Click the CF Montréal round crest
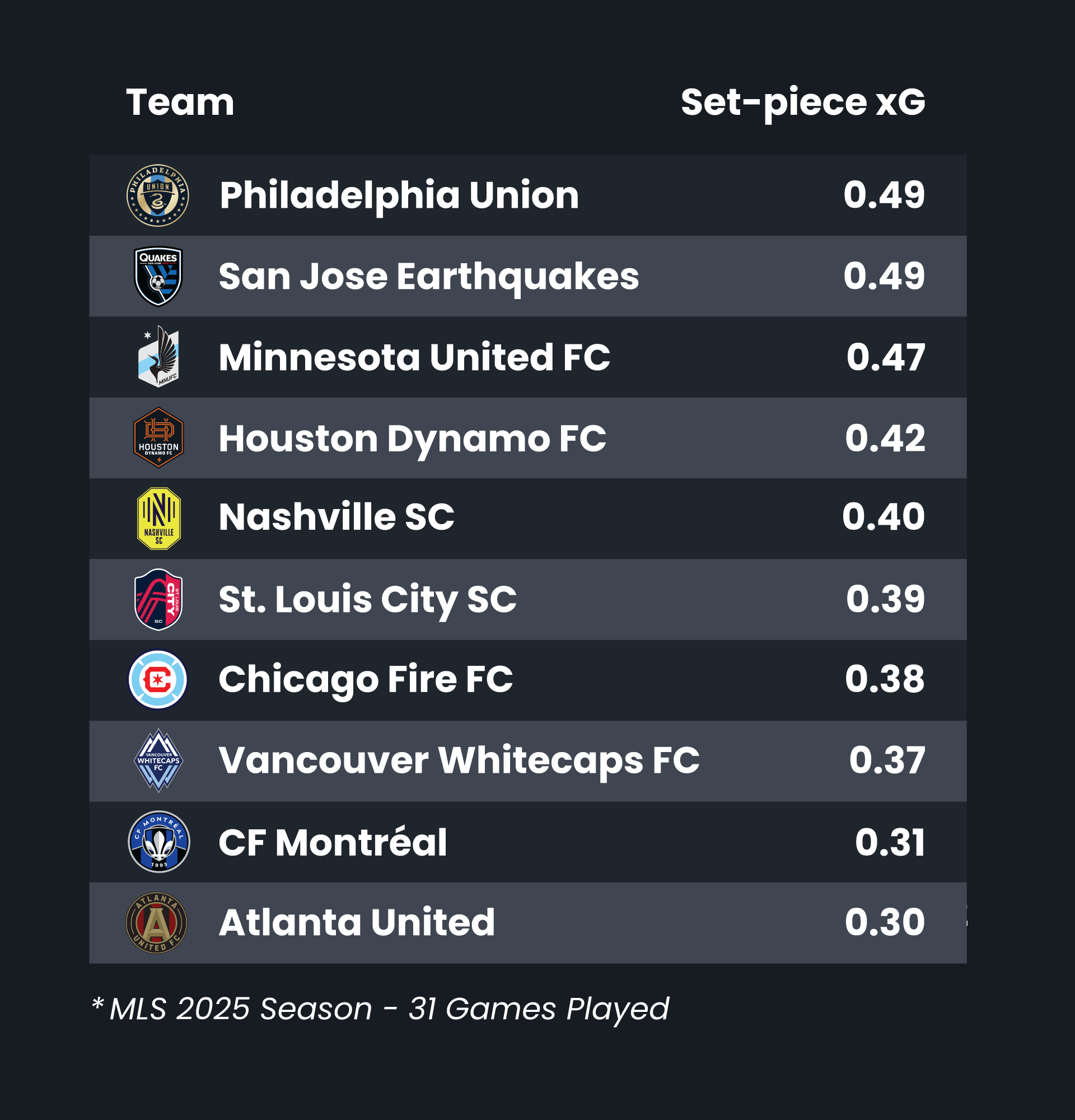 tap(159, 842)
